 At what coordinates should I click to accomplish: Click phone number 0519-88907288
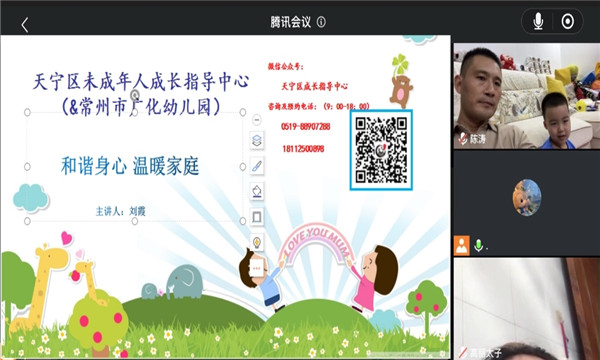point(306,127)
